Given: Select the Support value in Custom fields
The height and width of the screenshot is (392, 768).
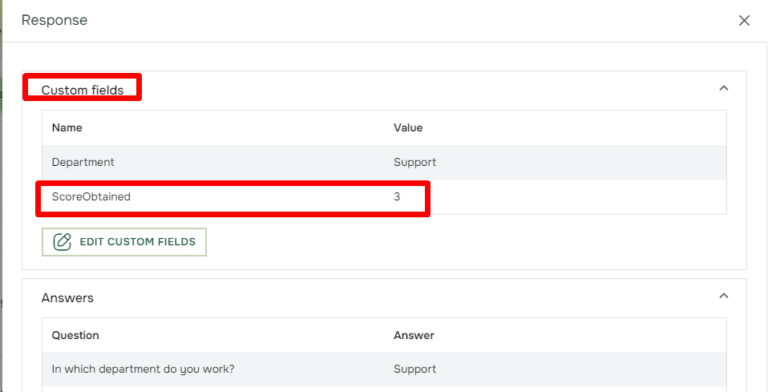Looking at the screenshot, I should click(415, 162).
